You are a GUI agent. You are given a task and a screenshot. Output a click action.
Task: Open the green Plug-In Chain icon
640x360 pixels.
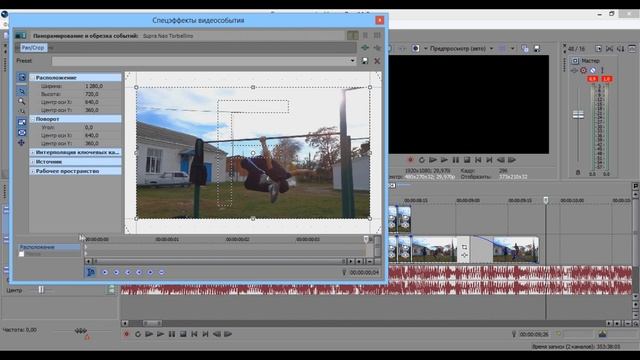[365, 48]
